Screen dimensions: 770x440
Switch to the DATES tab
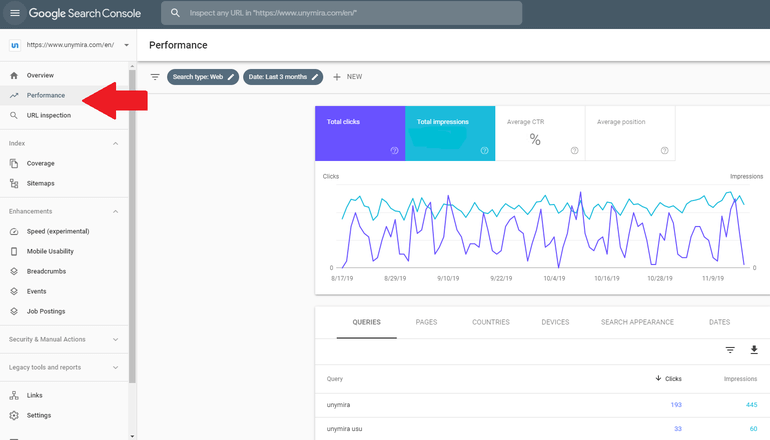coord(719,323)
